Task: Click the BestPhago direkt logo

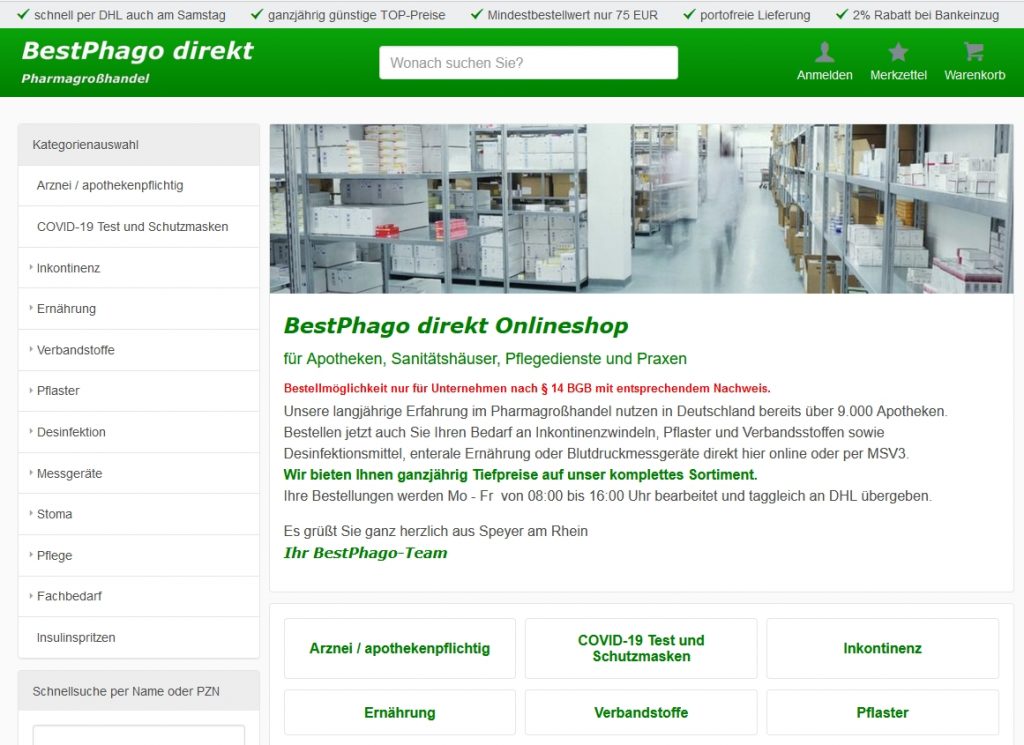Action: click(x=137, y=52)
